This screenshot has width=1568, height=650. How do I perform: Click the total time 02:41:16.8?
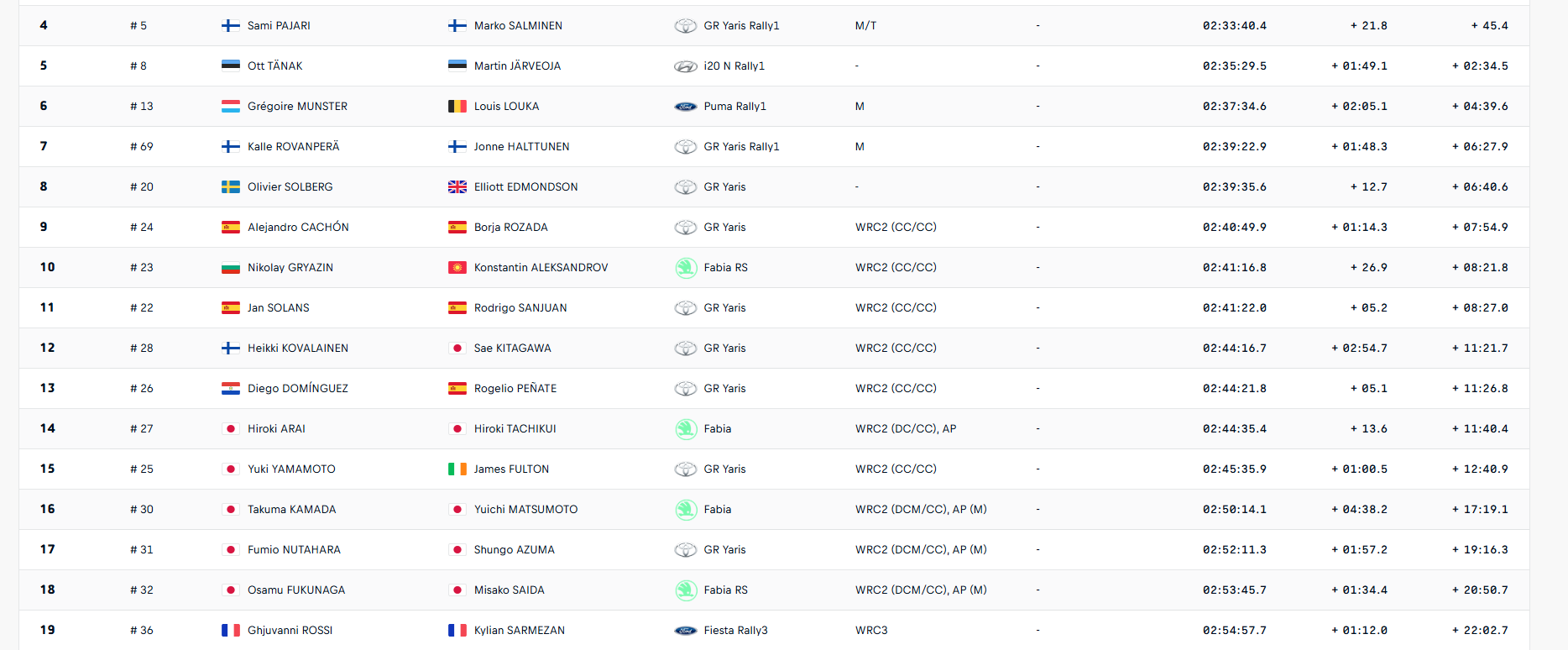1234,268
